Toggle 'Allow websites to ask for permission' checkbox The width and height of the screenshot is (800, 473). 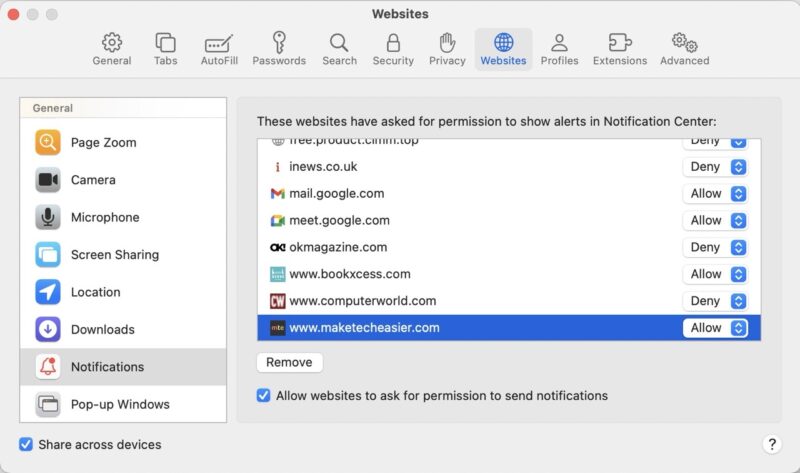[263, 395]
